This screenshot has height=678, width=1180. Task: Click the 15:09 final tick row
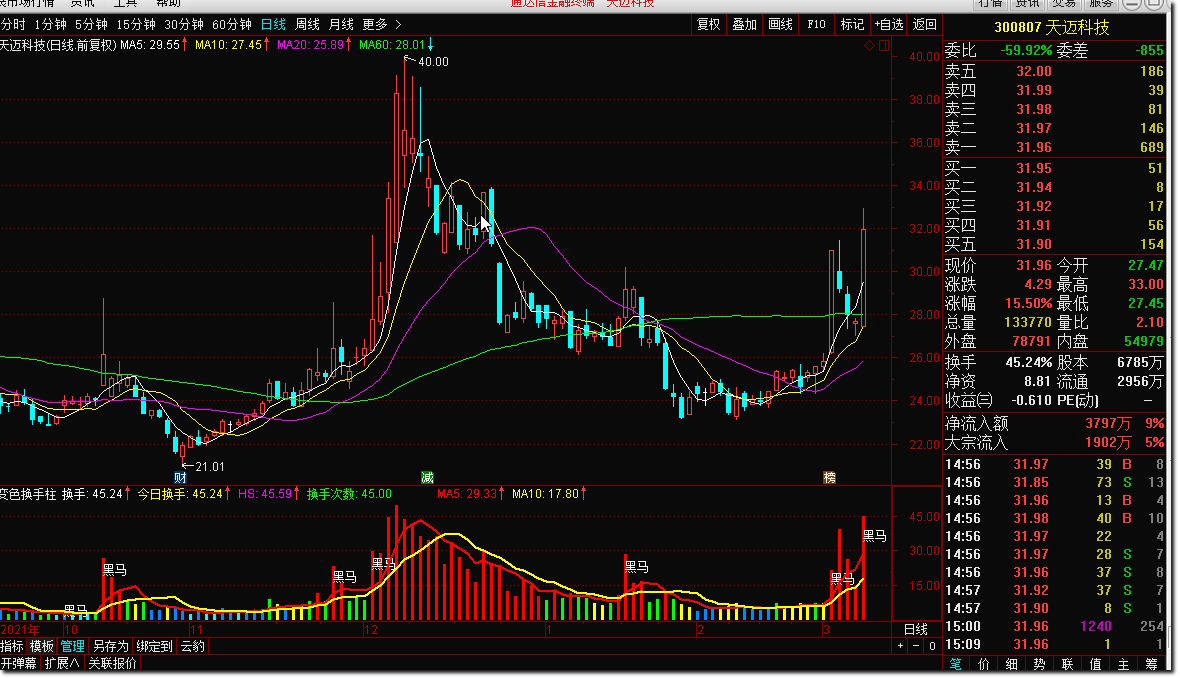coord(1054,645)
